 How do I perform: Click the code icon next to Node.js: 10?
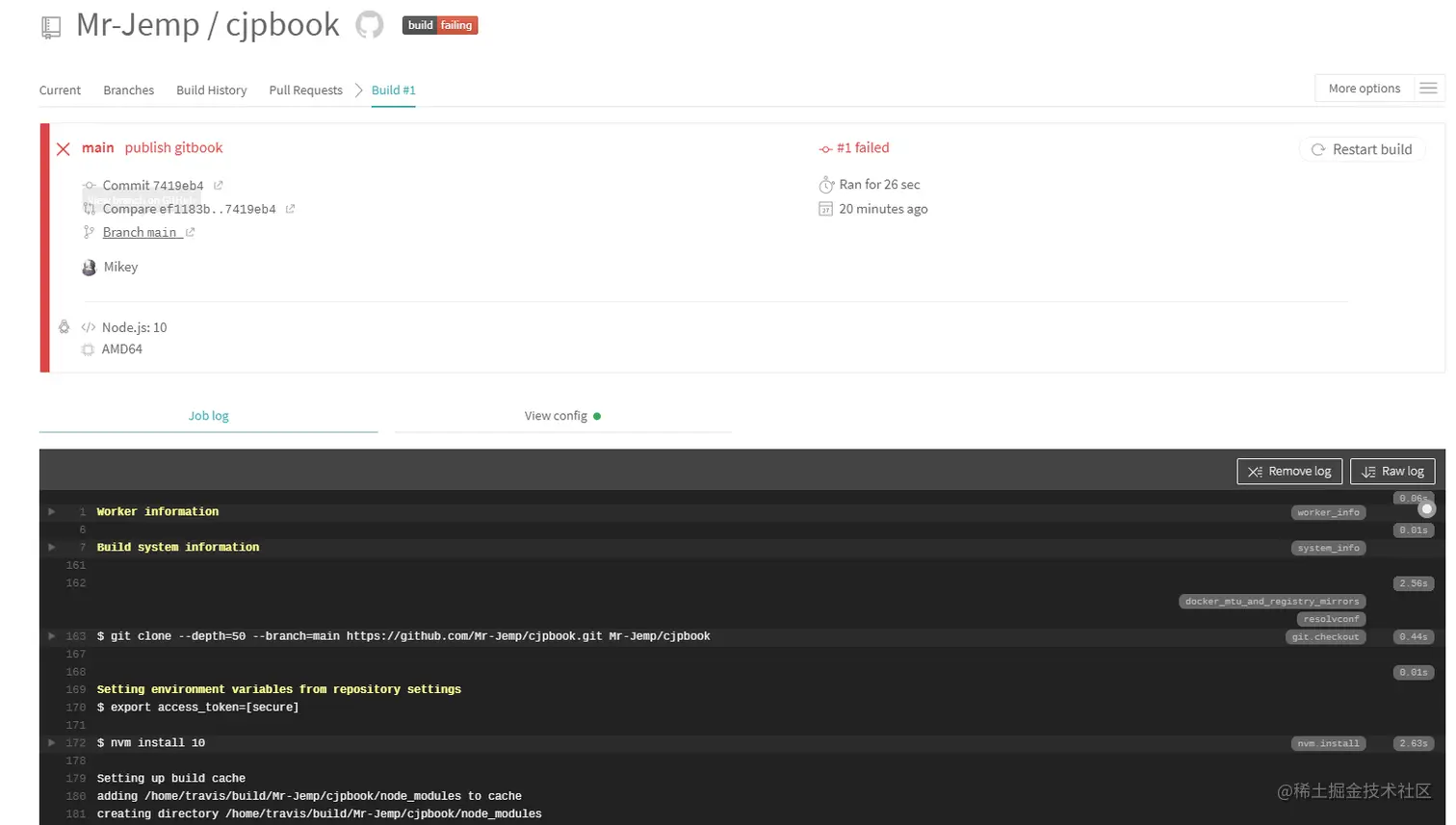pyautogui.click(x=89, y=327)
